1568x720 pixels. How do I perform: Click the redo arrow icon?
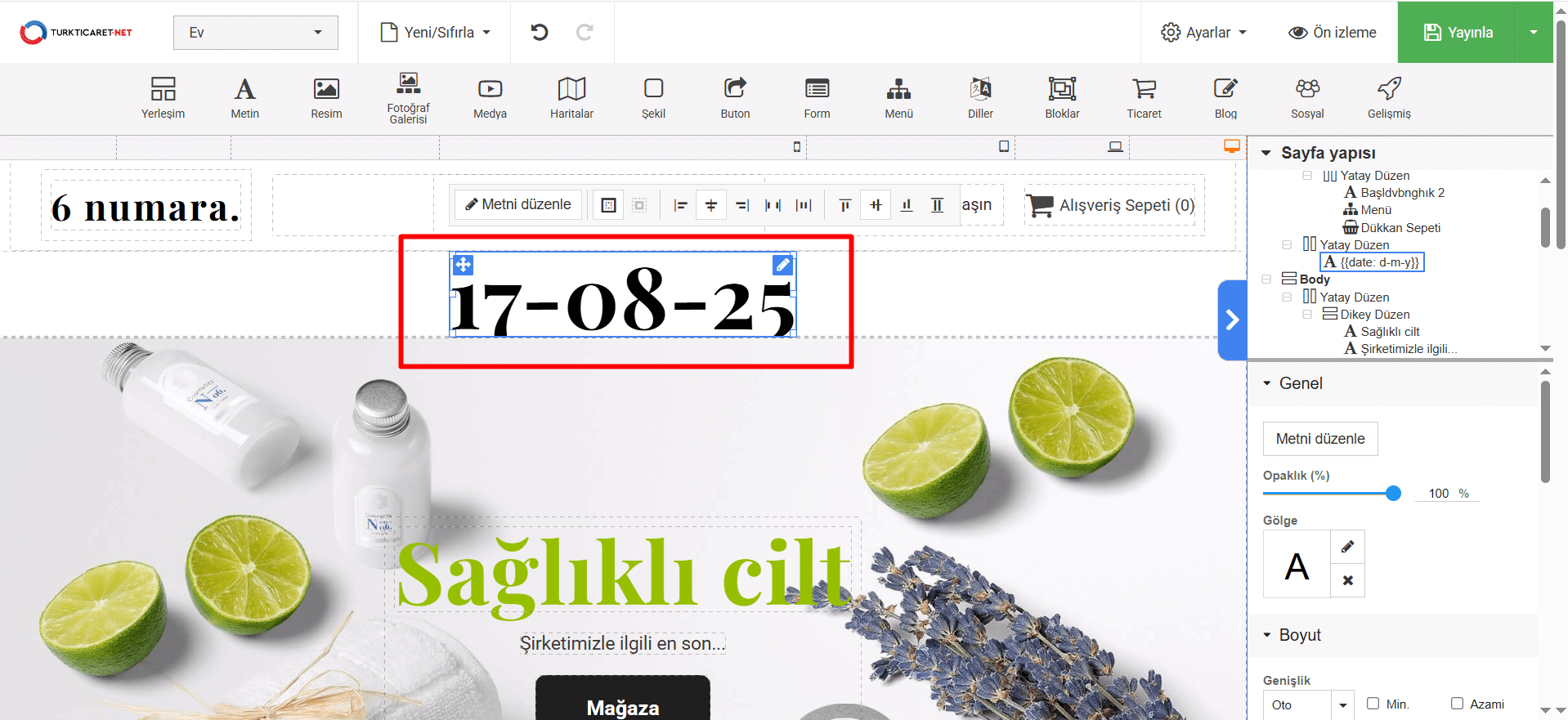tap(585, 32)
